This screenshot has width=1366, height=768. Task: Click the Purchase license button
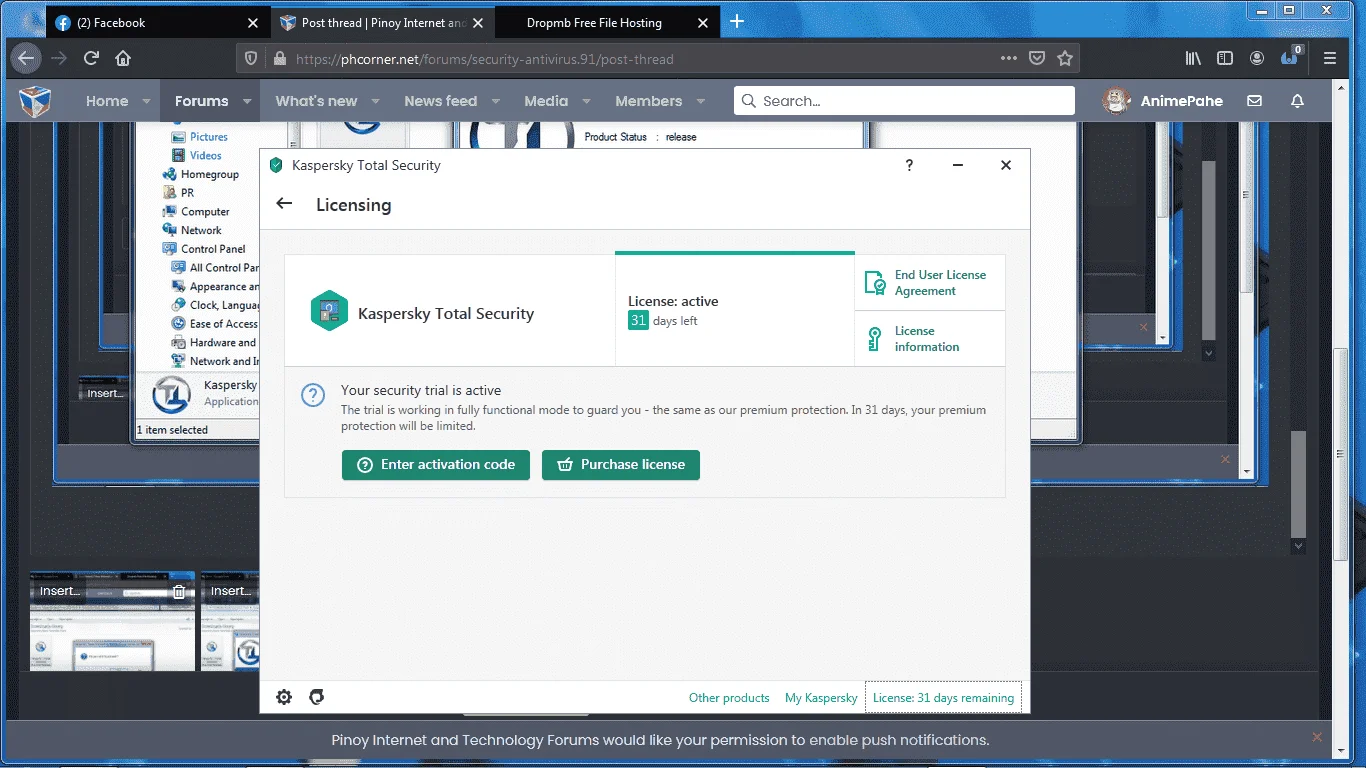pos(621,465)
